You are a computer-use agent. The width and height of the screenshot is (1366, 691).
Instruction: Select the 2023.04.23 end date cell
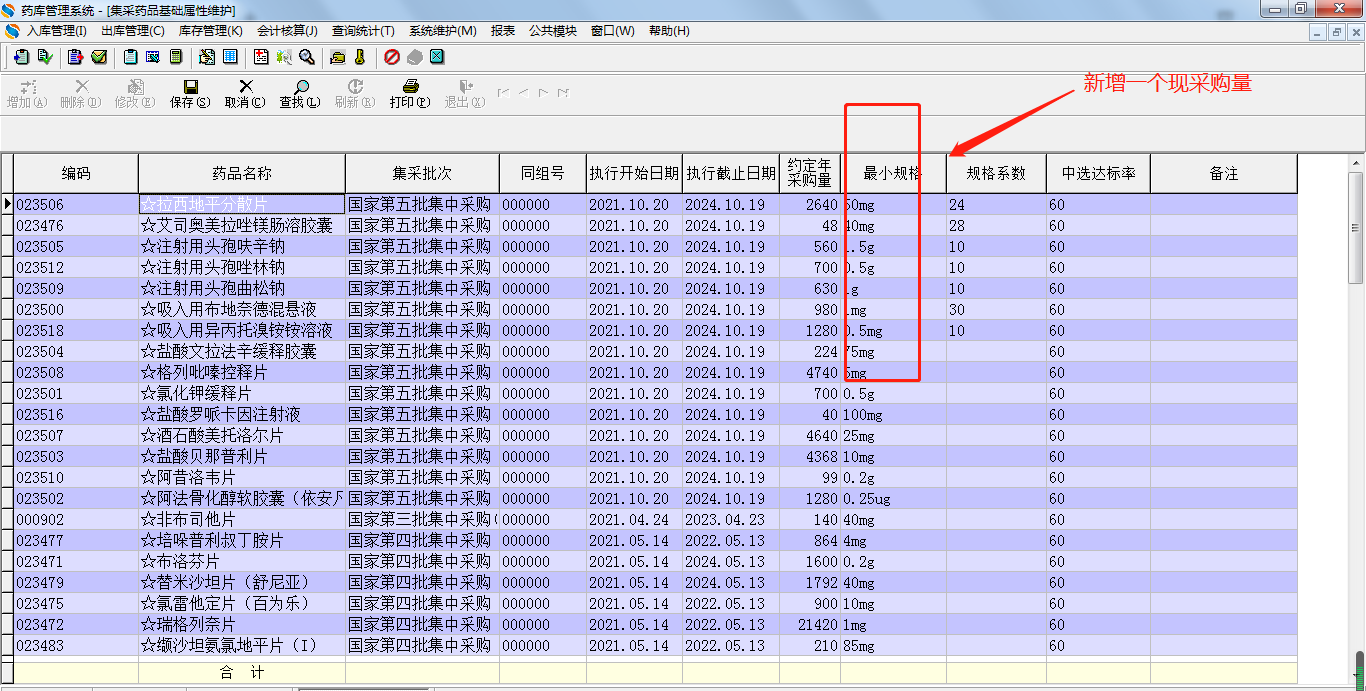(x=731, y=519)
